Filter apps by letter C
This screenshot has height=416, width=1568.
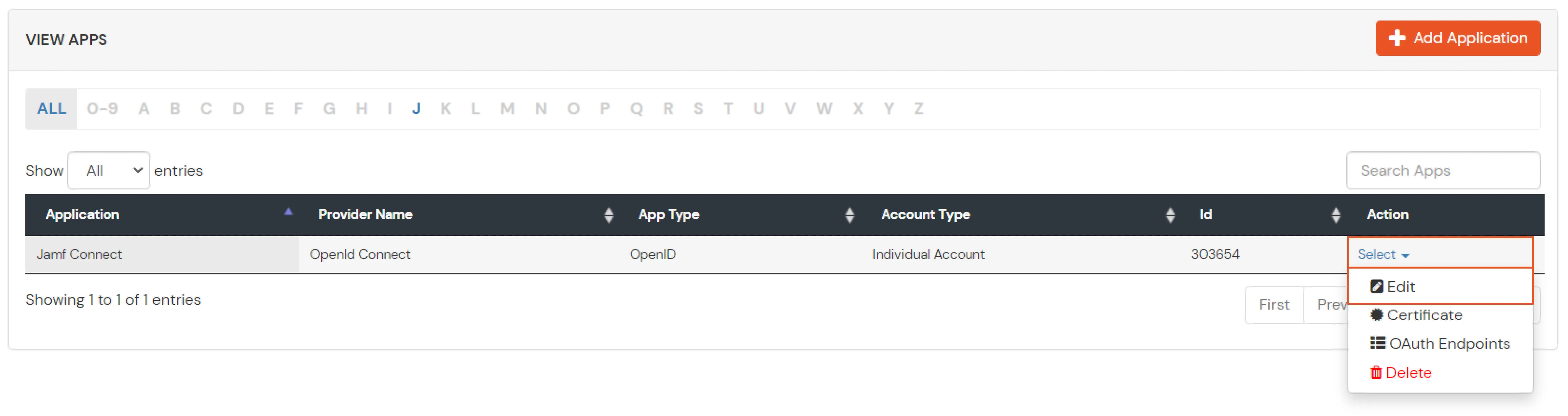point(206,109)
